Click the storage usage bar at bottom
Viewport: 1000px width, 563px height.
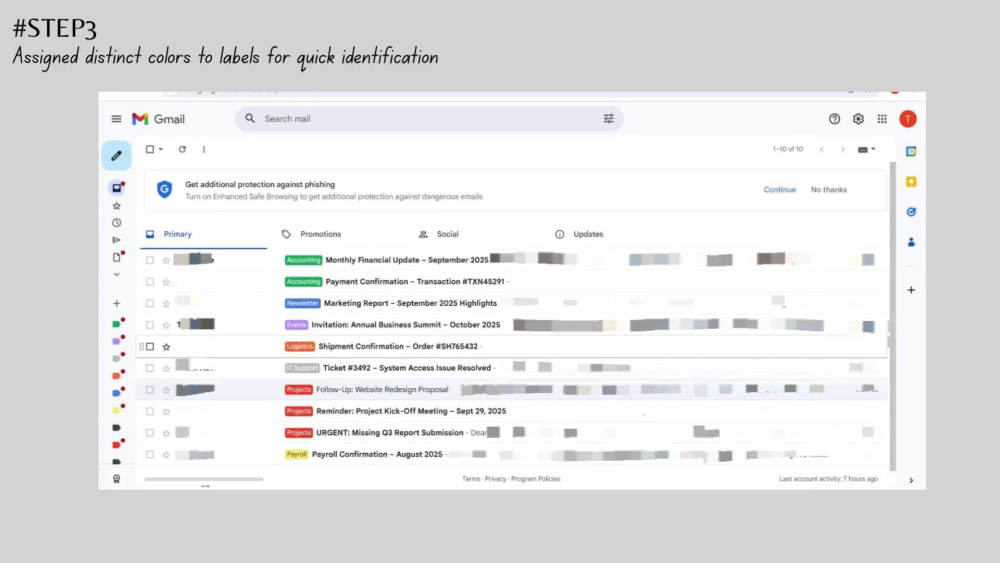coord(203,479)
